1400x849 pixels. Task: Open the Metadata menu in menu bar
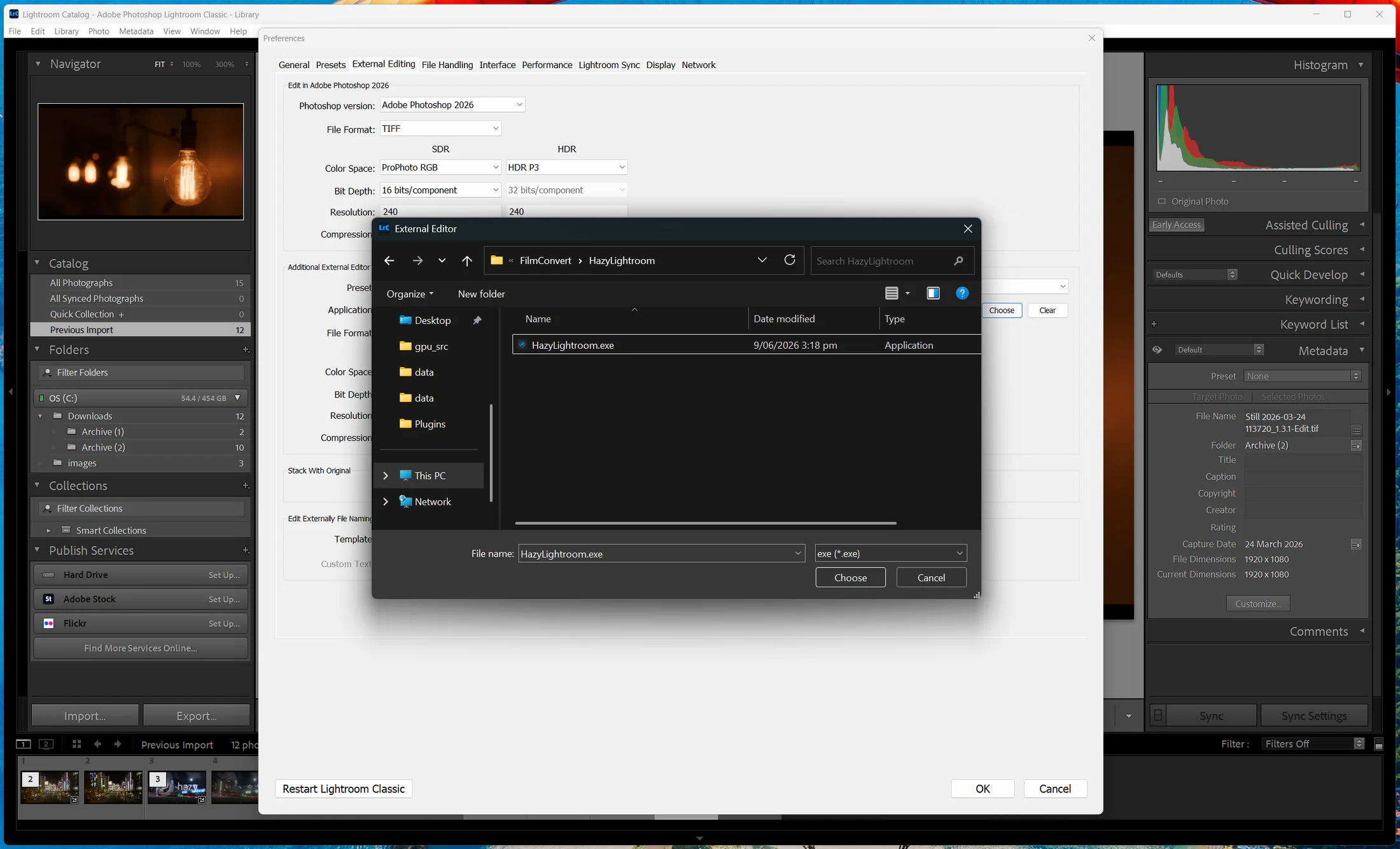pos(136,31)
